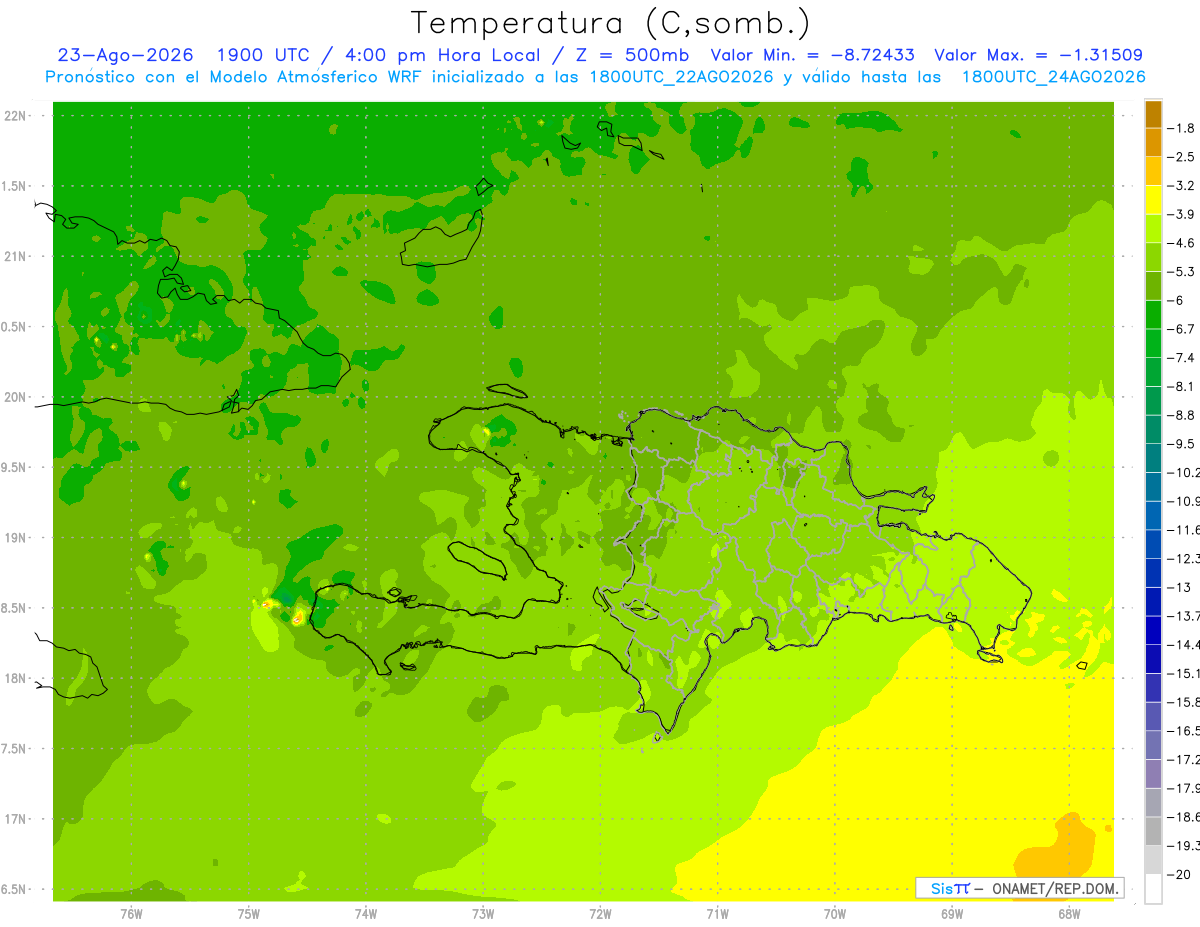This screenshot has height=927, width=1200.
Task: Click white swatch below the -20 label
Action: point(1153,888)
